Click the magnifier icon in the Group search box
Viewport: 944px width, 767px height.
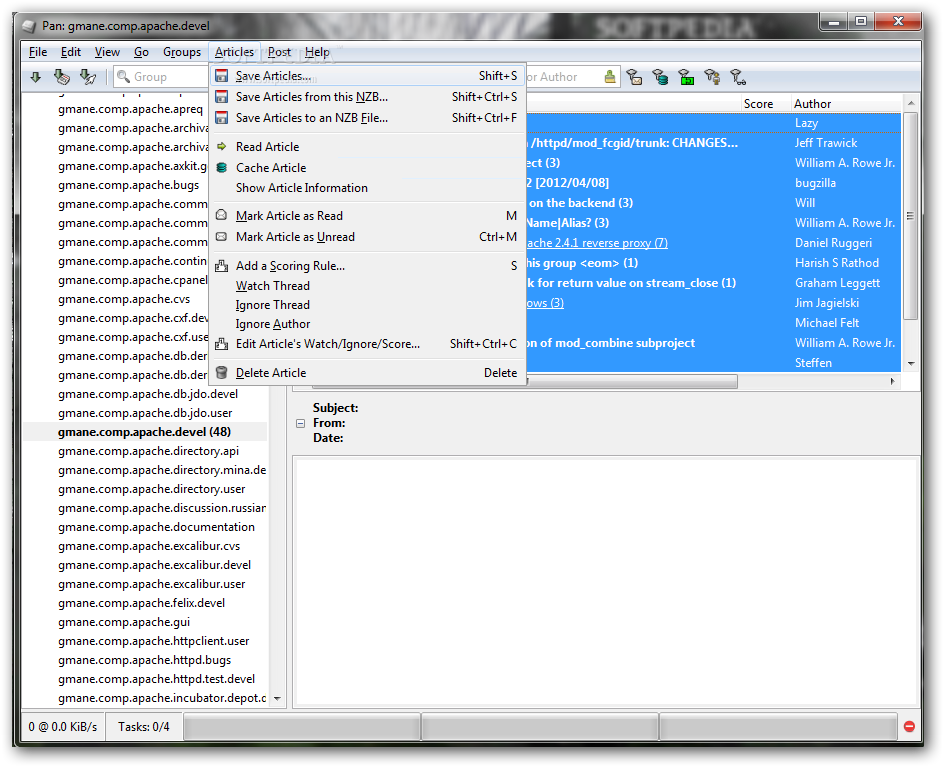pos(123,76)
